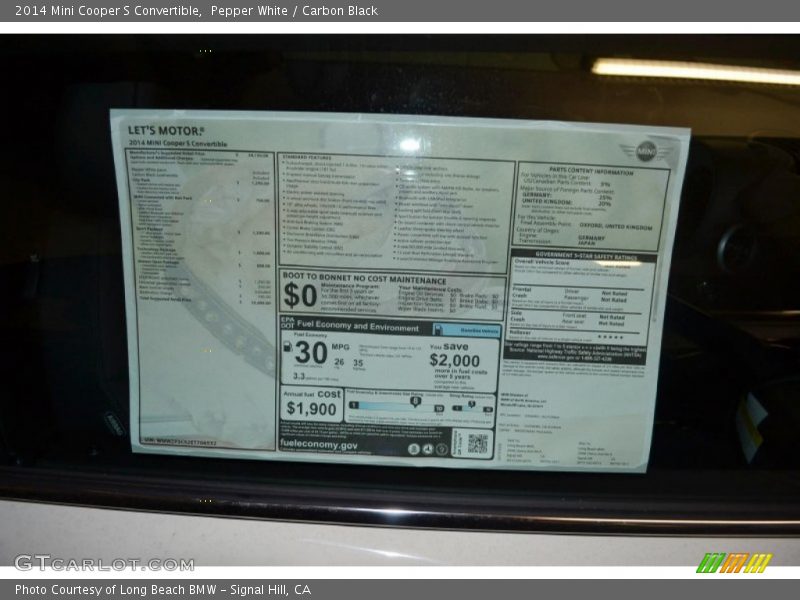800x600 pixels.
Task: Click "2014 MINI Cooper S Convertible" on the sticker
Action: (178, 143)
